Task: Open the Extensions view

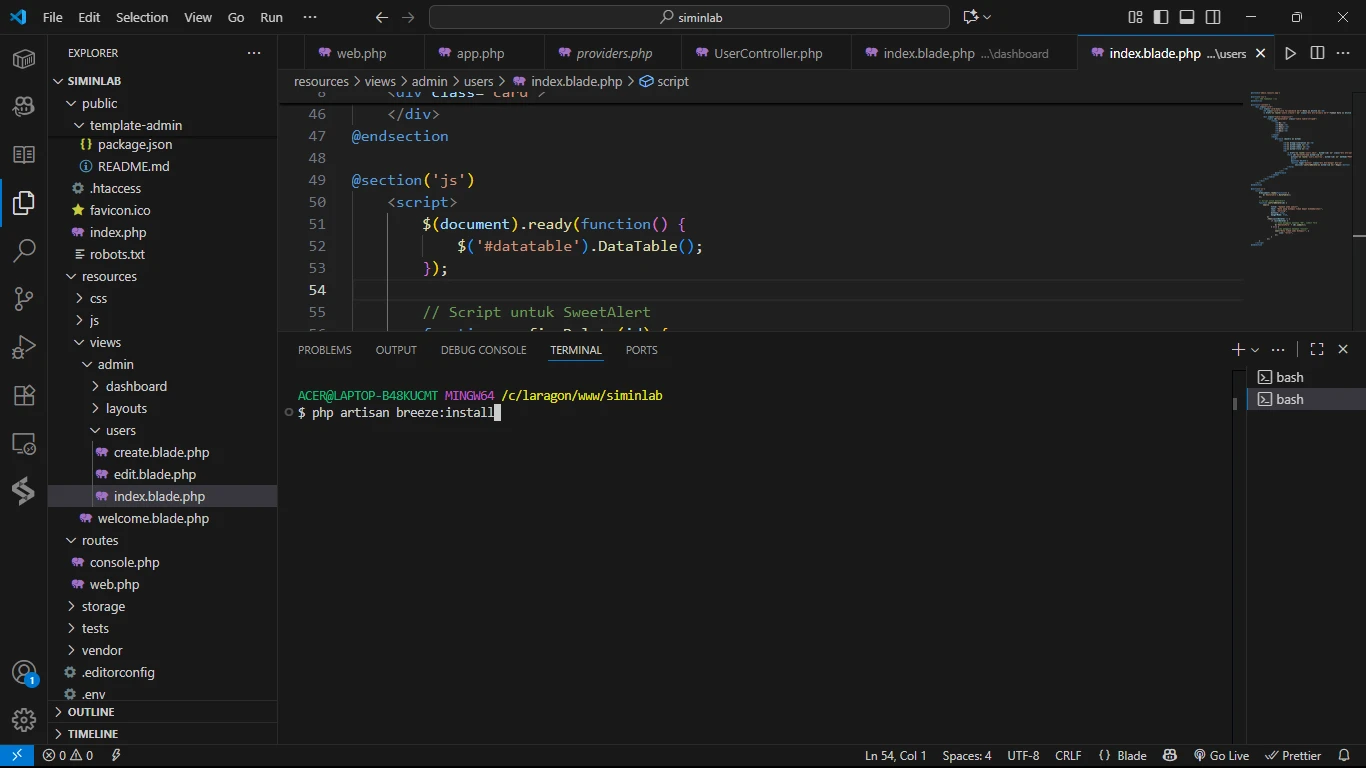Action: click(24, 395)
